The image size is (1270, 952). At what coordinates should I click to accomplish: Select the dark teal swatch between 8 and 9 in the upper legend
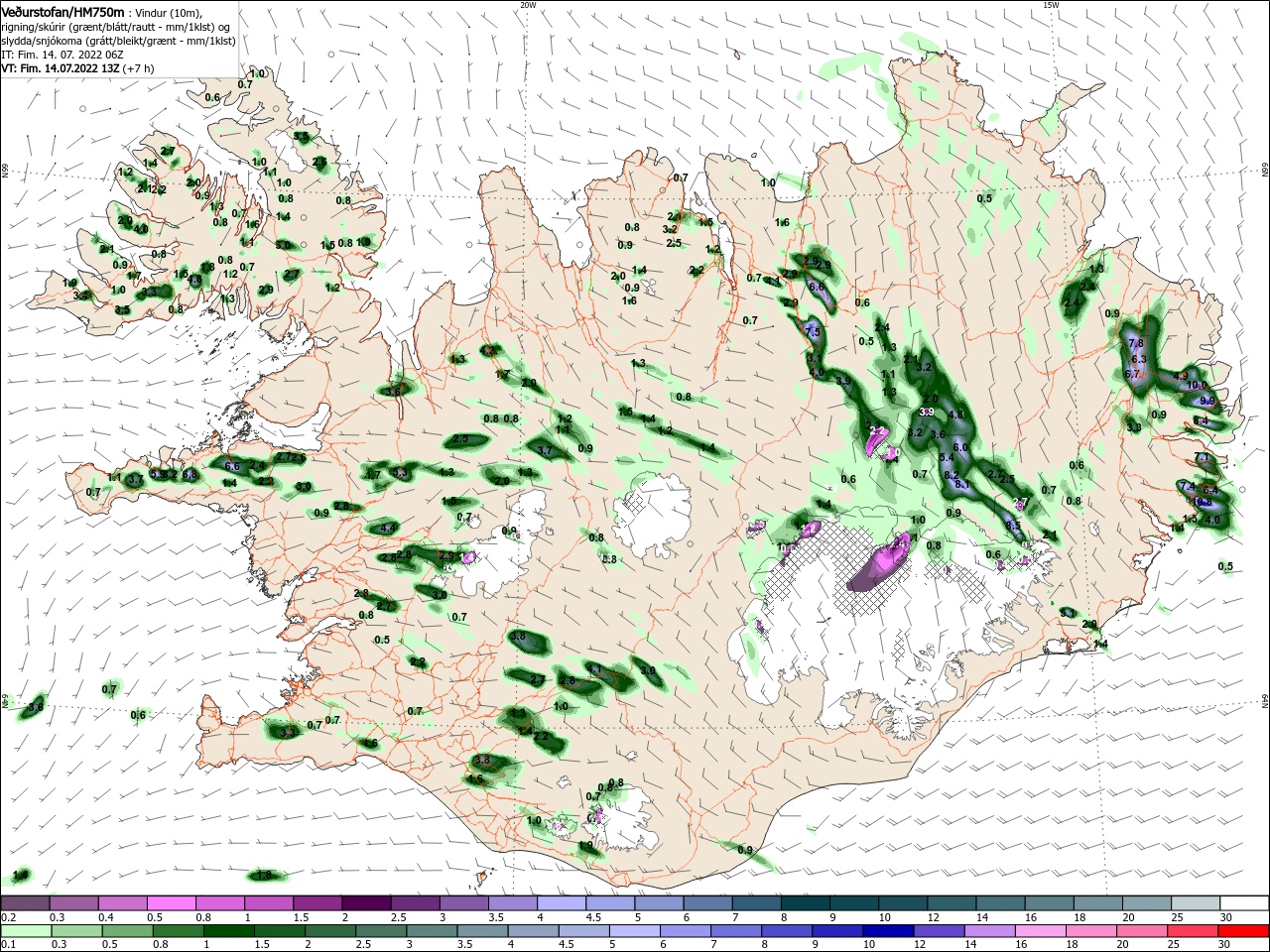pyautogui.click(x=806, y=902)
